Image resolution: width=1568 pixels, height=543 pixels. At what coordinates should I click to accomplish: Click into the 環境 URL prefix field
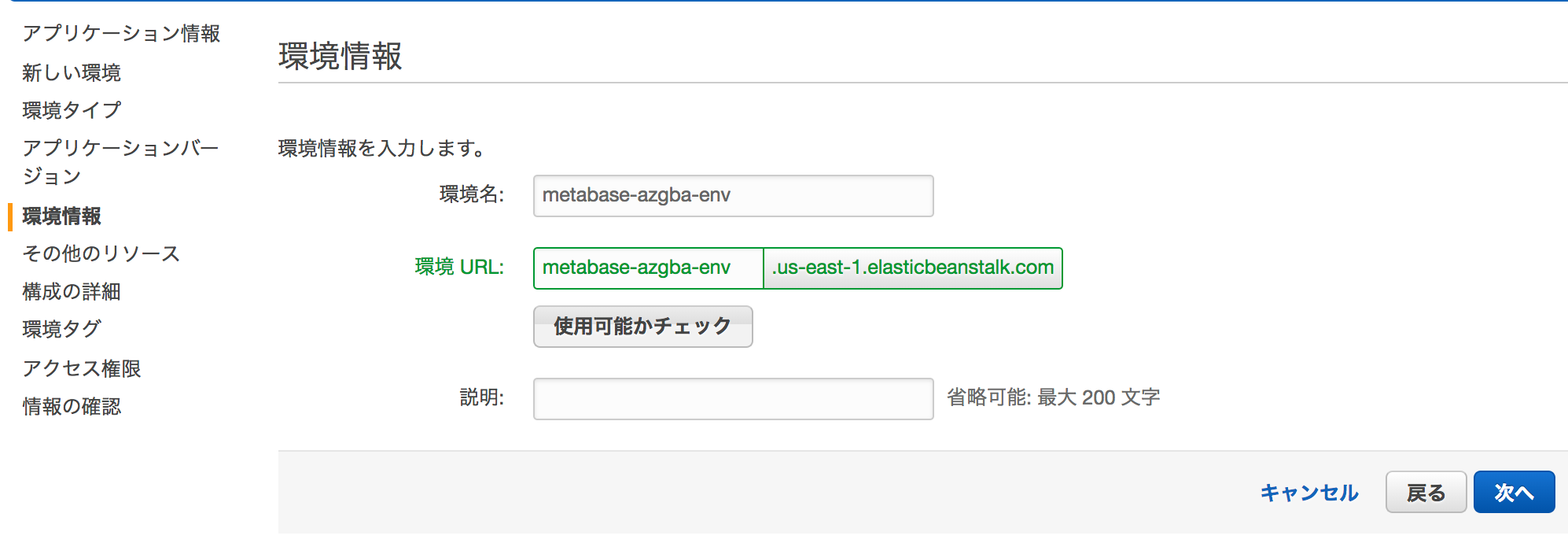(x=649, y=268)
